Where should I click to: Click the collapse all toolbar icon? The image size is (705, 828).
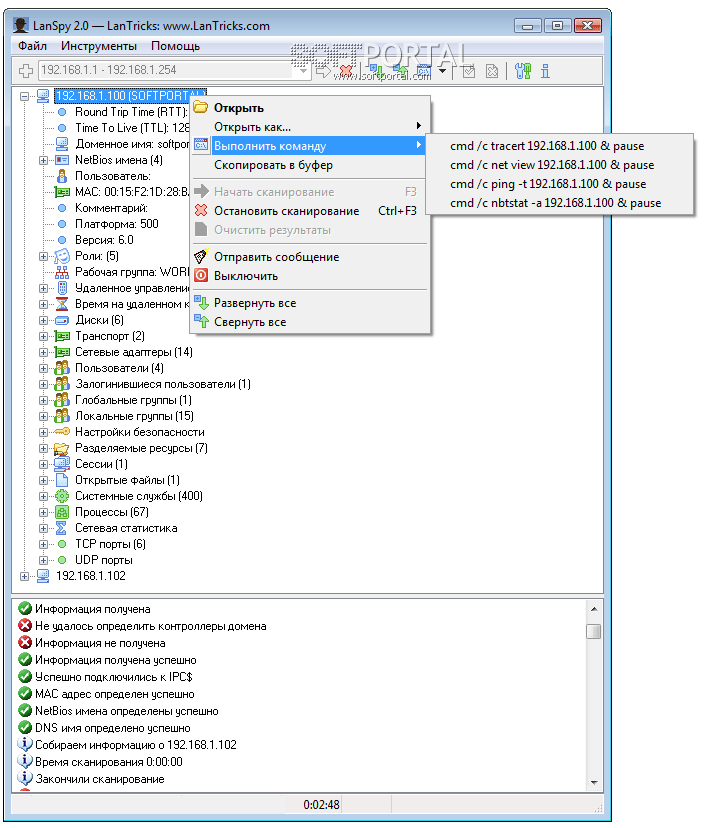coord(401,70)
